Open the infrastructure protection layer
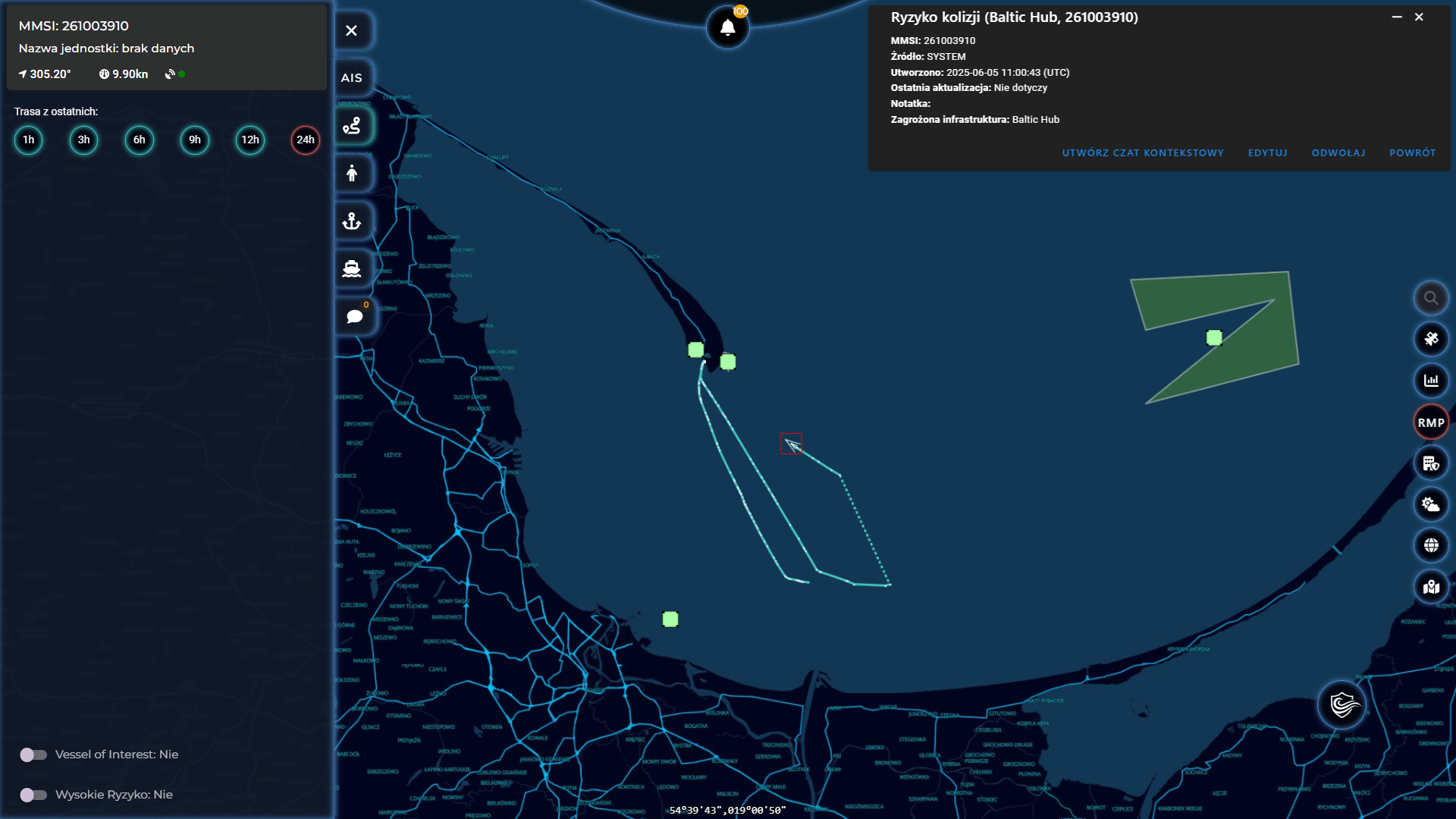This screenshot has width=1456, height=819. 1431,463
